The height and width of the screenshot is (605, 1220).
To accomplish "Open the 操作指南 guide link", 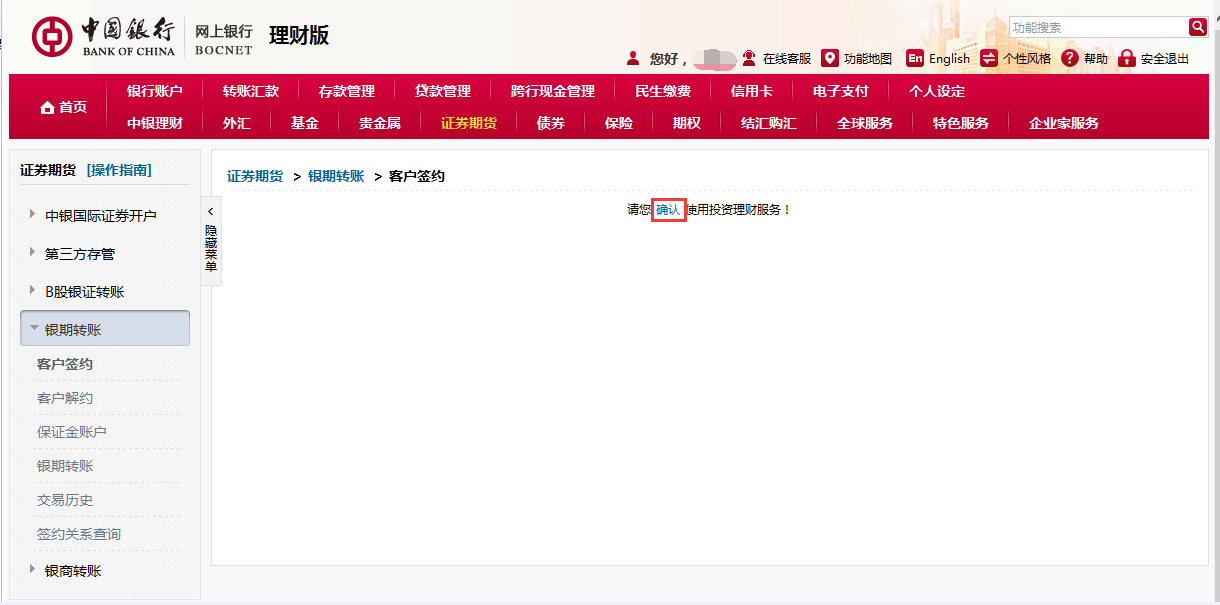I will point(119,170).
